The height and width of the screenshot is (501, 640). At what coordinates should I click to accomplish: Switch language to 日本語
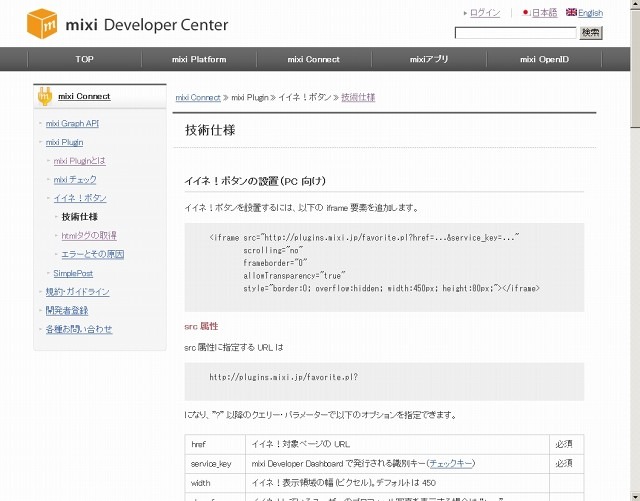click(544, 13)
